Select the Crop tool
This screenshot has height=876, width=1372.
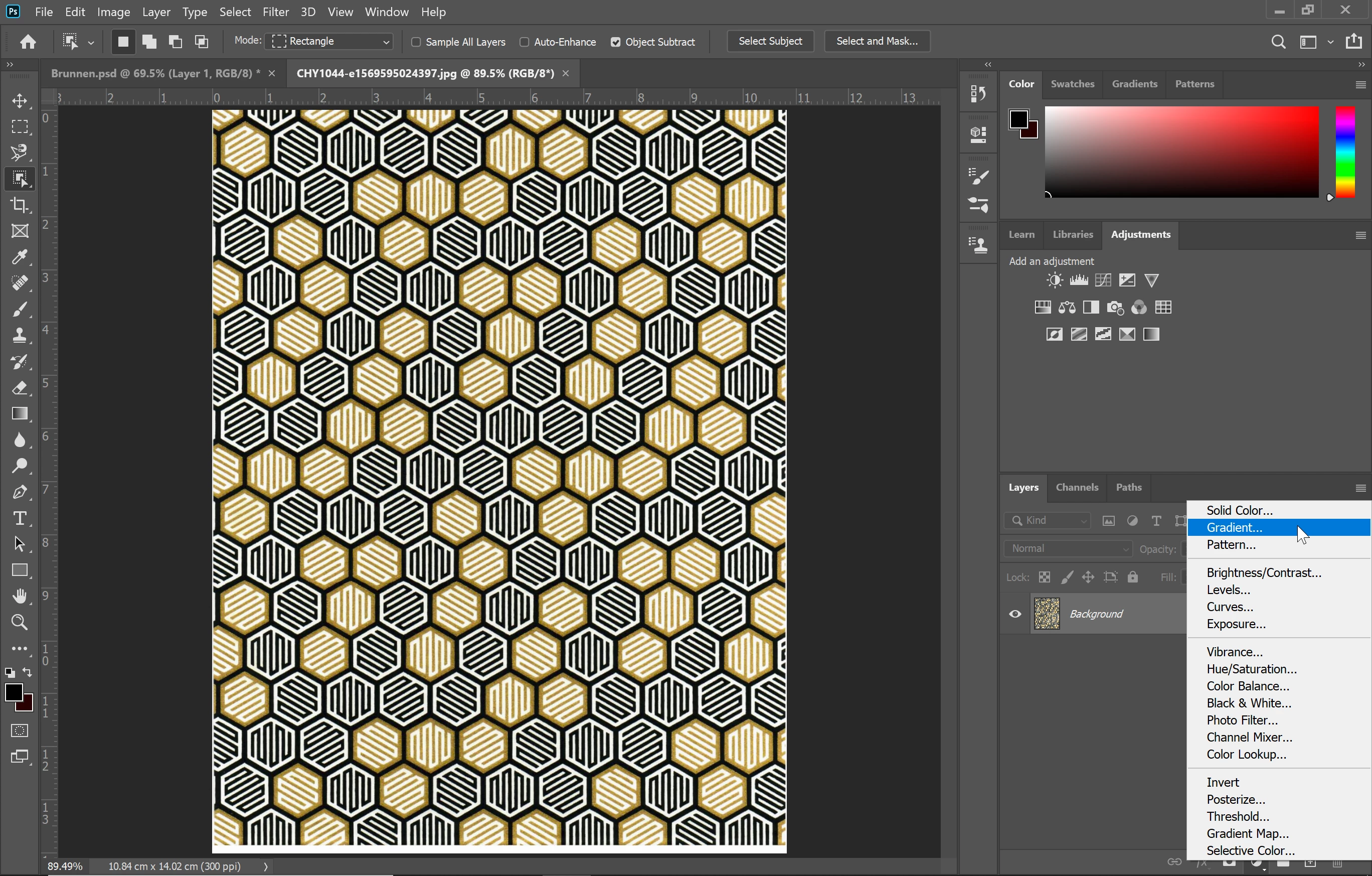20,205
